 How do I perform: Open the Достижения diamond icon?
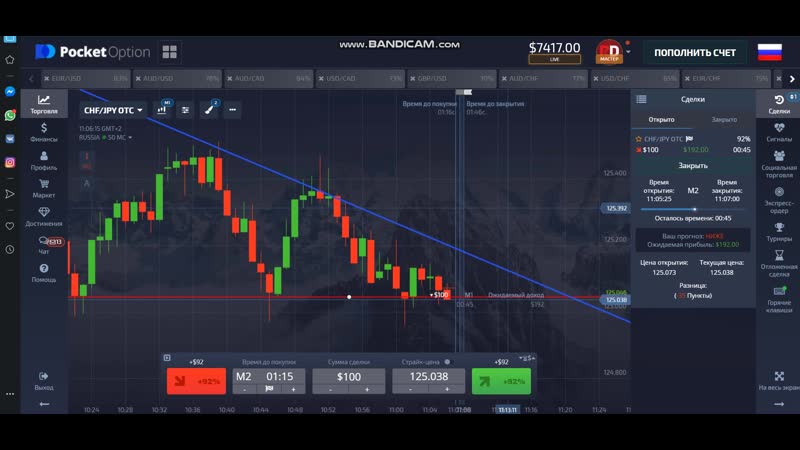tap(44, 216)
